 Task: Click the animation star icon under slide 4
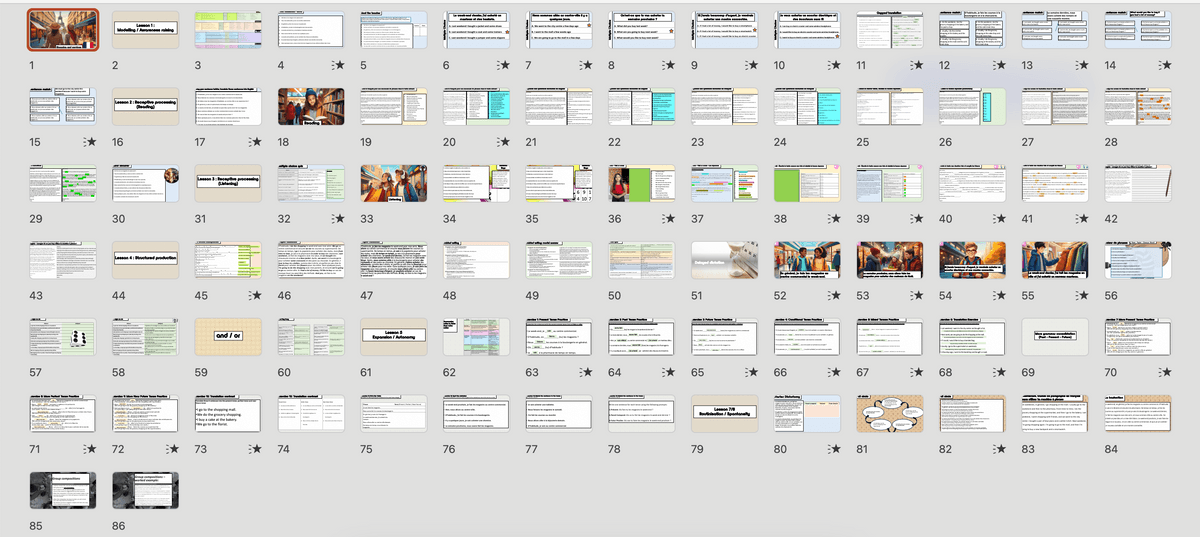338,65
